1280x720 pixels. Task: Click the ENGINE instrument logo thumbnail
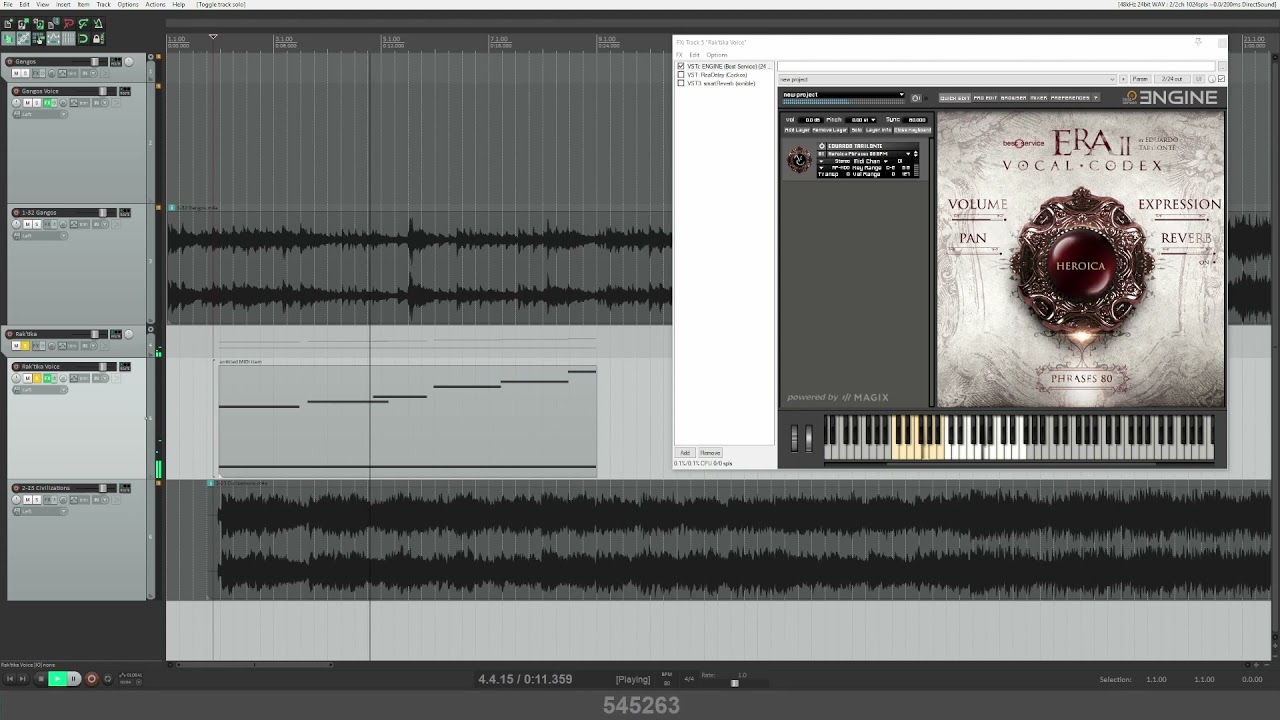798,160
